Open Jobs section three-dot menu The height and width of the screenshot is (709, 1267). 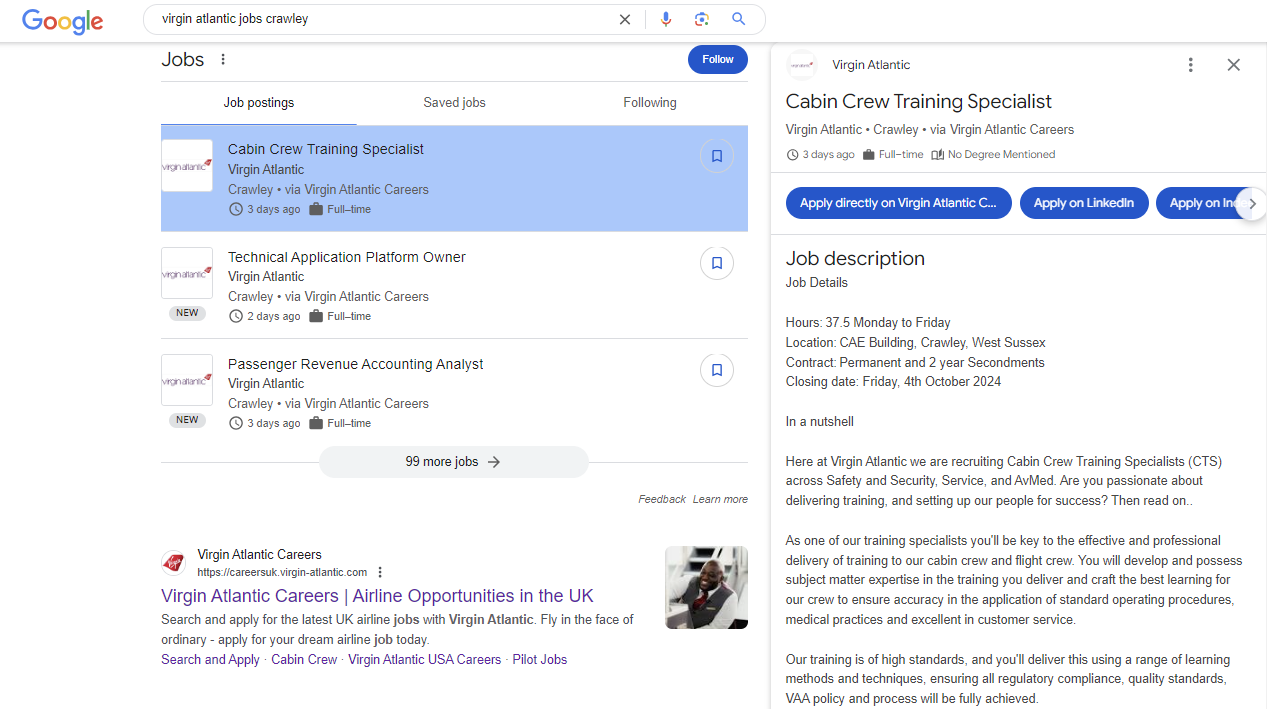tap(223, 60)
